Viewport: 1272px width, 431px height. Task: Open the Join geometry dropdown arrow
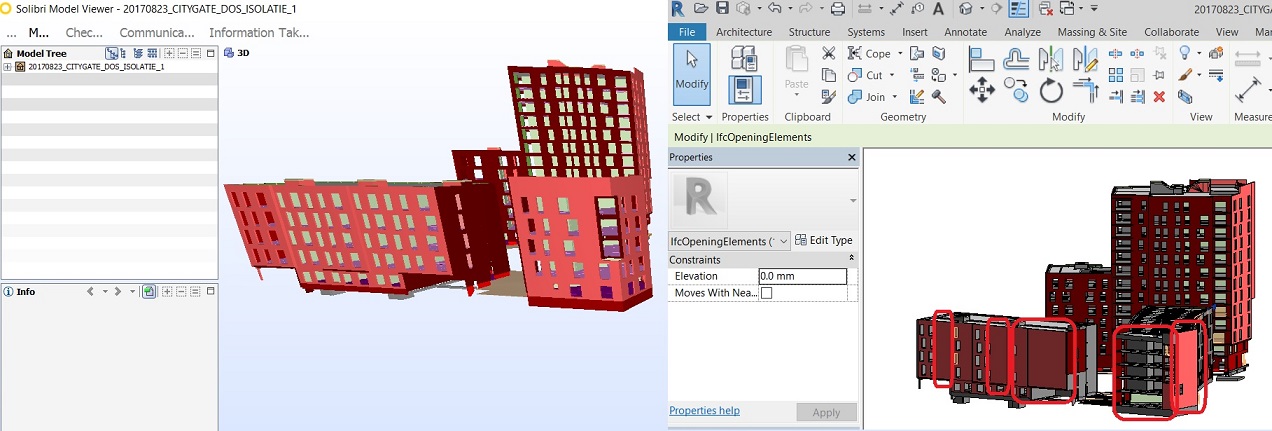(893, 98)
